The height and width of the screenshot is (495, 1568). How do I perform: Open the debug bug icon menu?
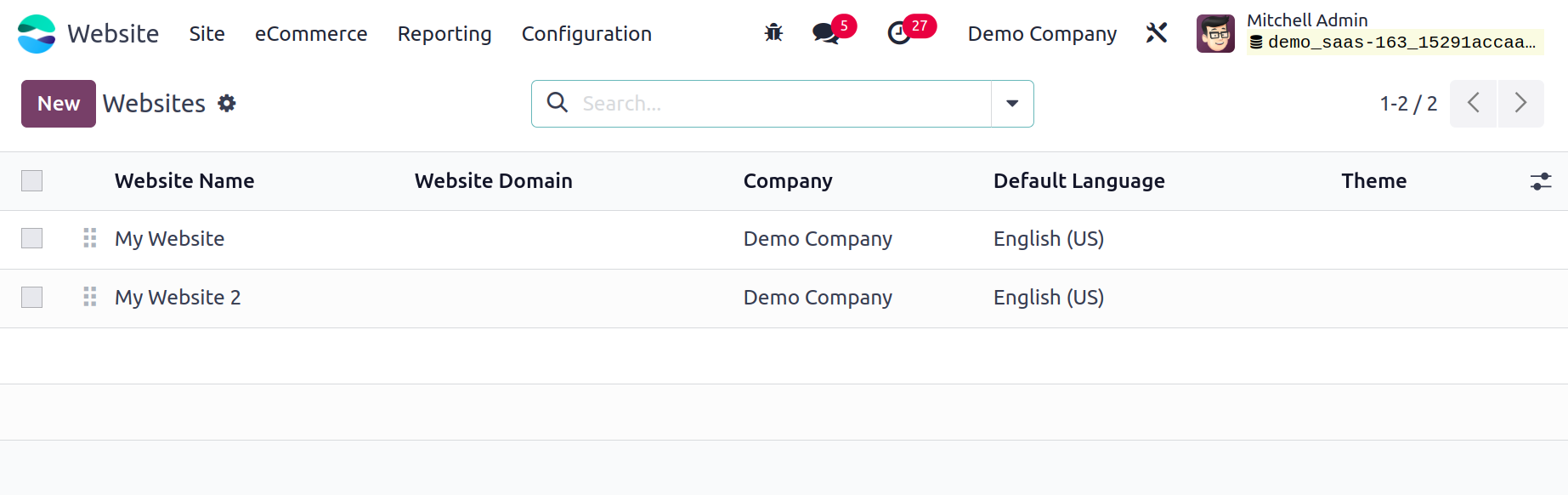(x=773, y=33)
